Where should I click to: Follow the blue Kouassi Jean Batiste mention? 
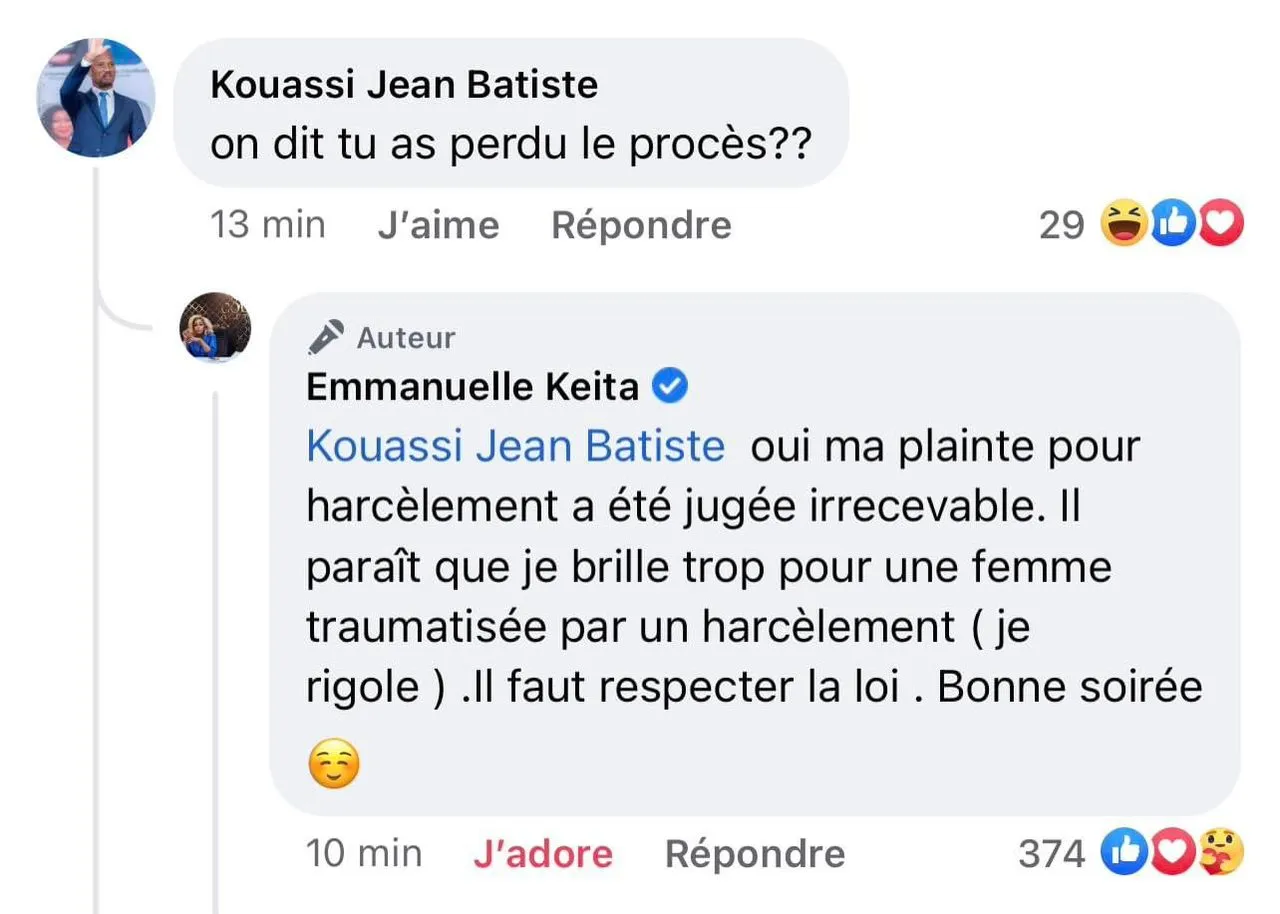click(515, 446)
